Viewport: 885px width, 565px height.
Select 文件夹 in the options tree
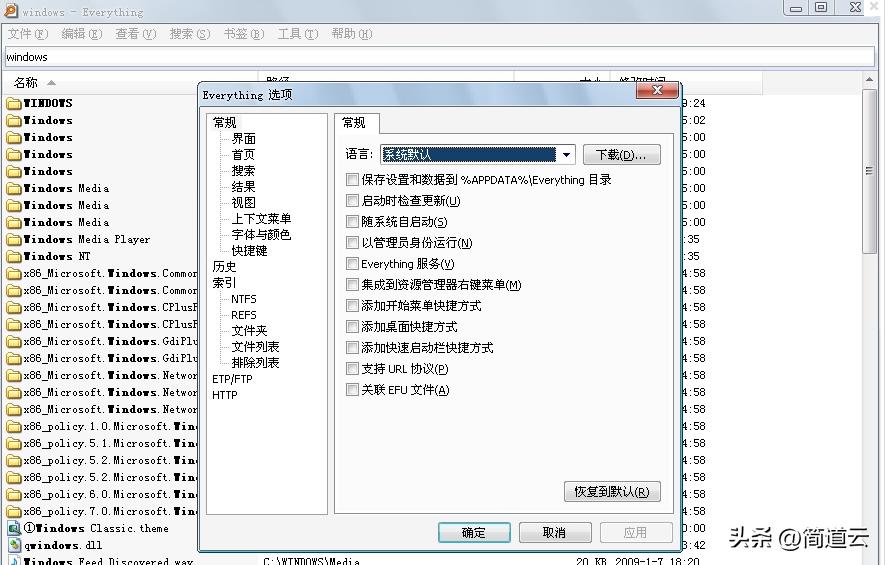[x=249, y=330]
